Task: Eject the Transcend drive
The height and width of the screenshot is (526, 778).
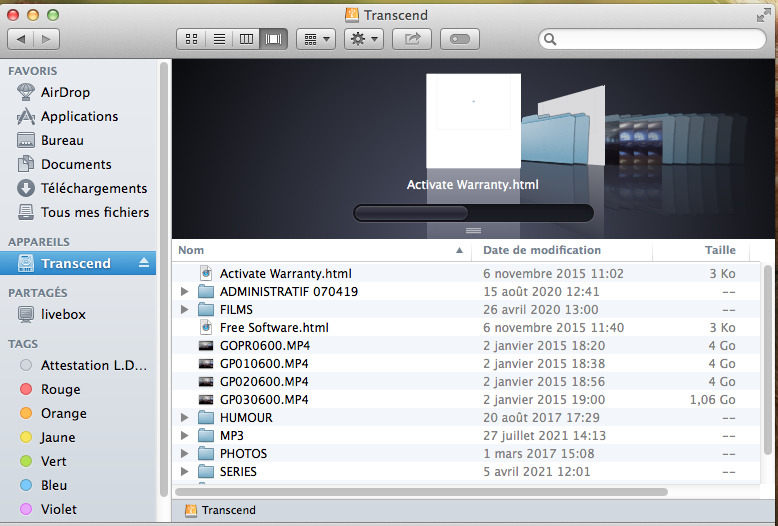Action: point(143,263)
